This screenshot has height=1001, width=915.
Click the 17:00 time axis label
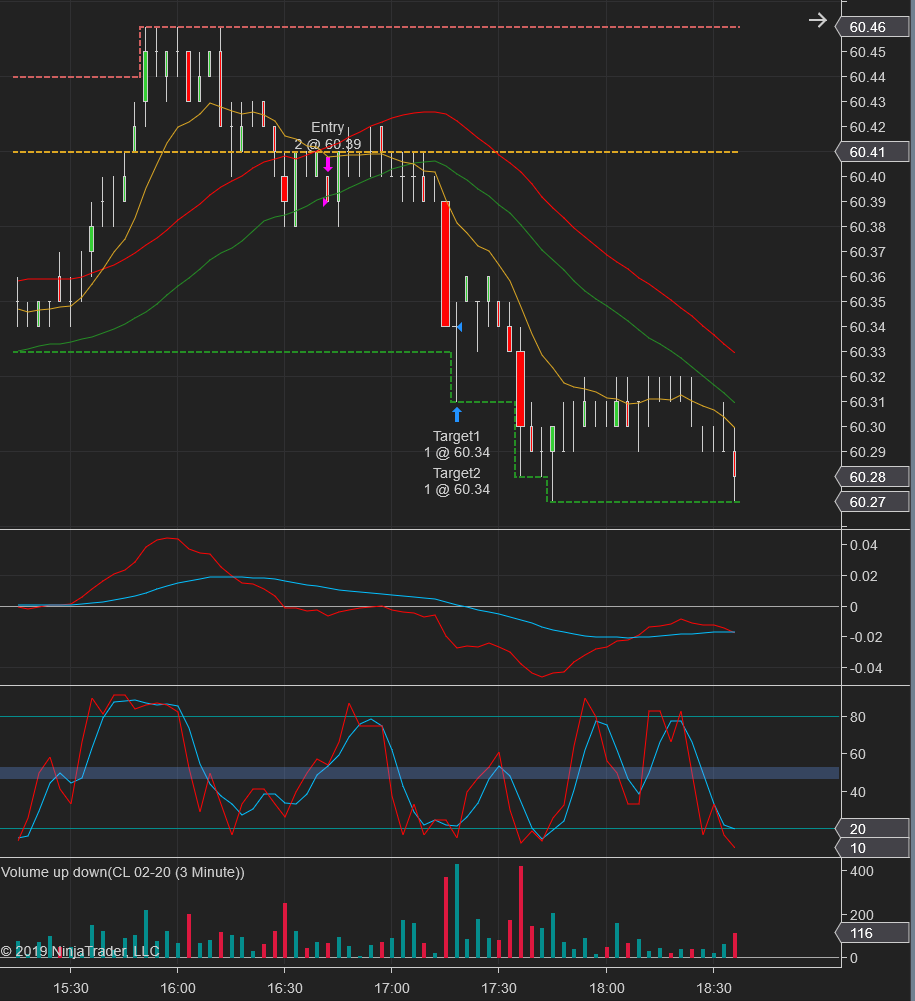(x=392, y=988)
